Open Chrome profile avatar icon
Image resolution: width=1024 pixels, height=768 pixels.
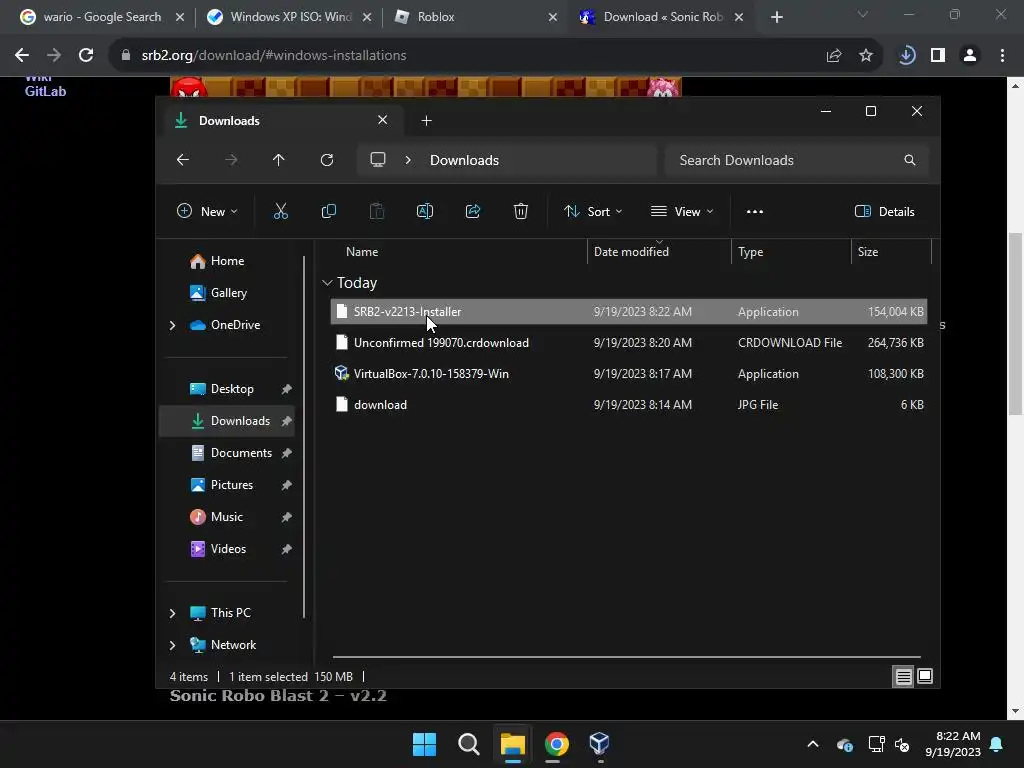click(x=970, y=56)
